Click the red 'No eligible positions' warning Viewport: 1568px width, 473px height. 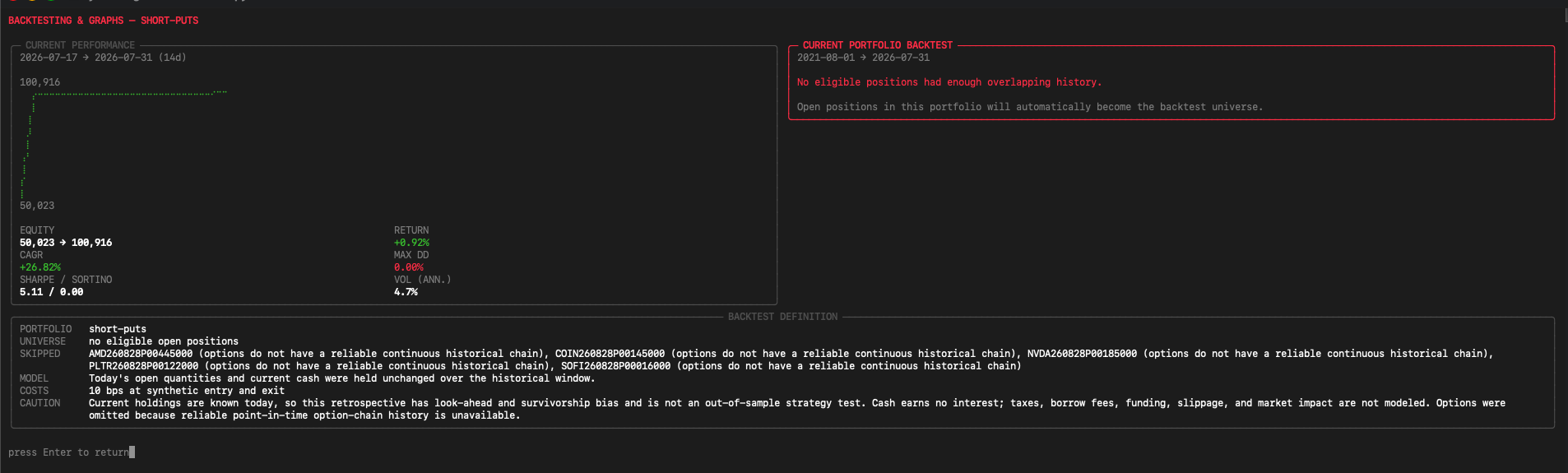click(x=949, y=82)
